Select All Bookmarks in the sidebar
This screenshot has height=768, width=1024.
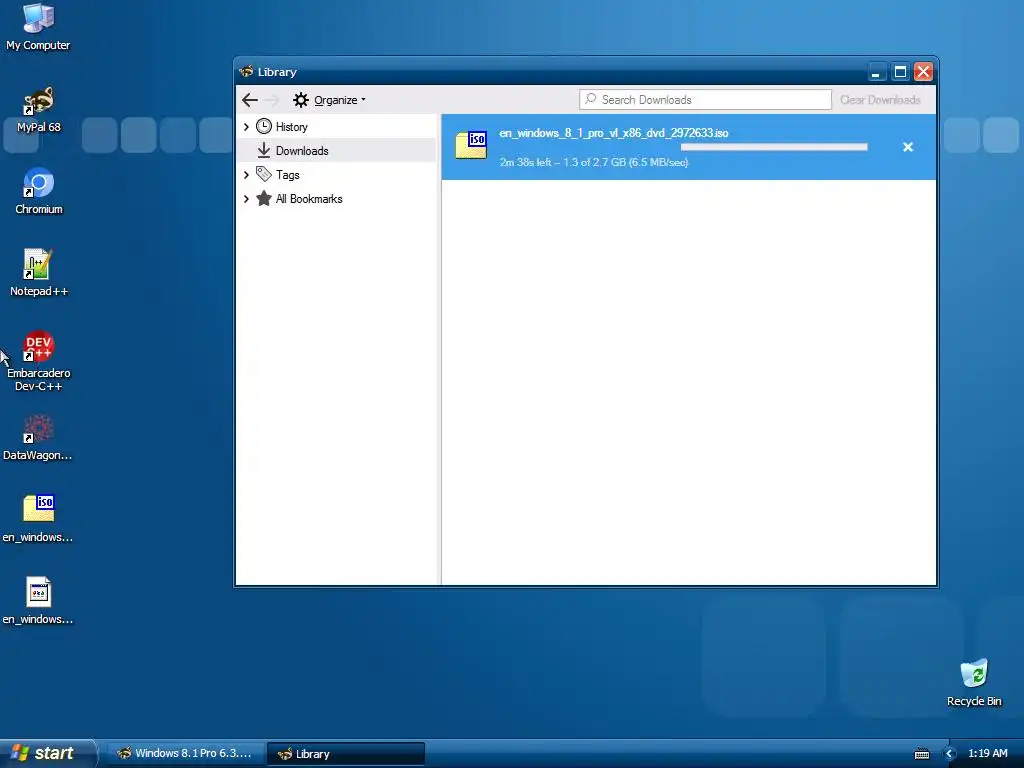(337, 199)
